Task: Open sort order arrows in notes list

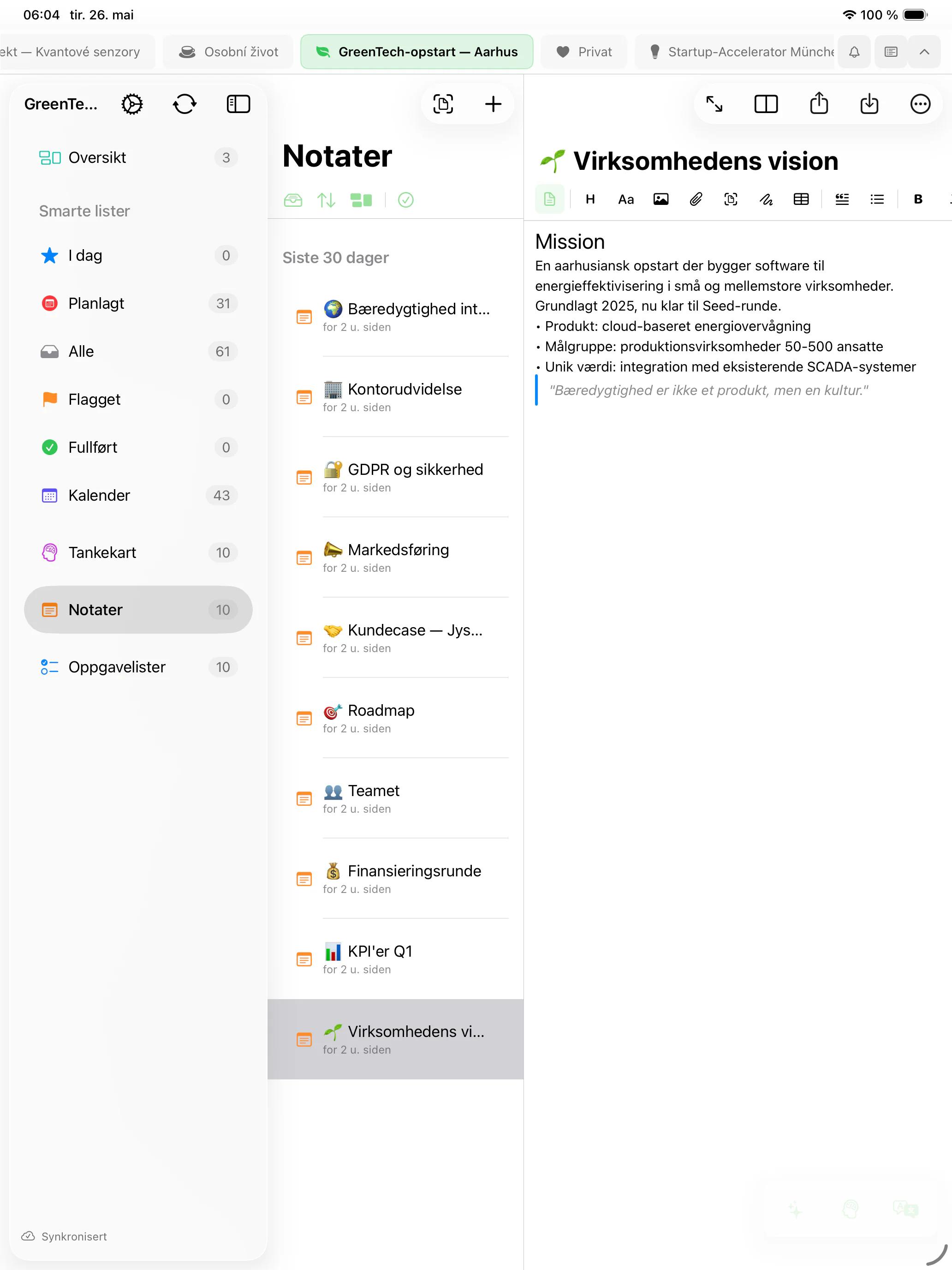Action: click(x=326, y=200)
